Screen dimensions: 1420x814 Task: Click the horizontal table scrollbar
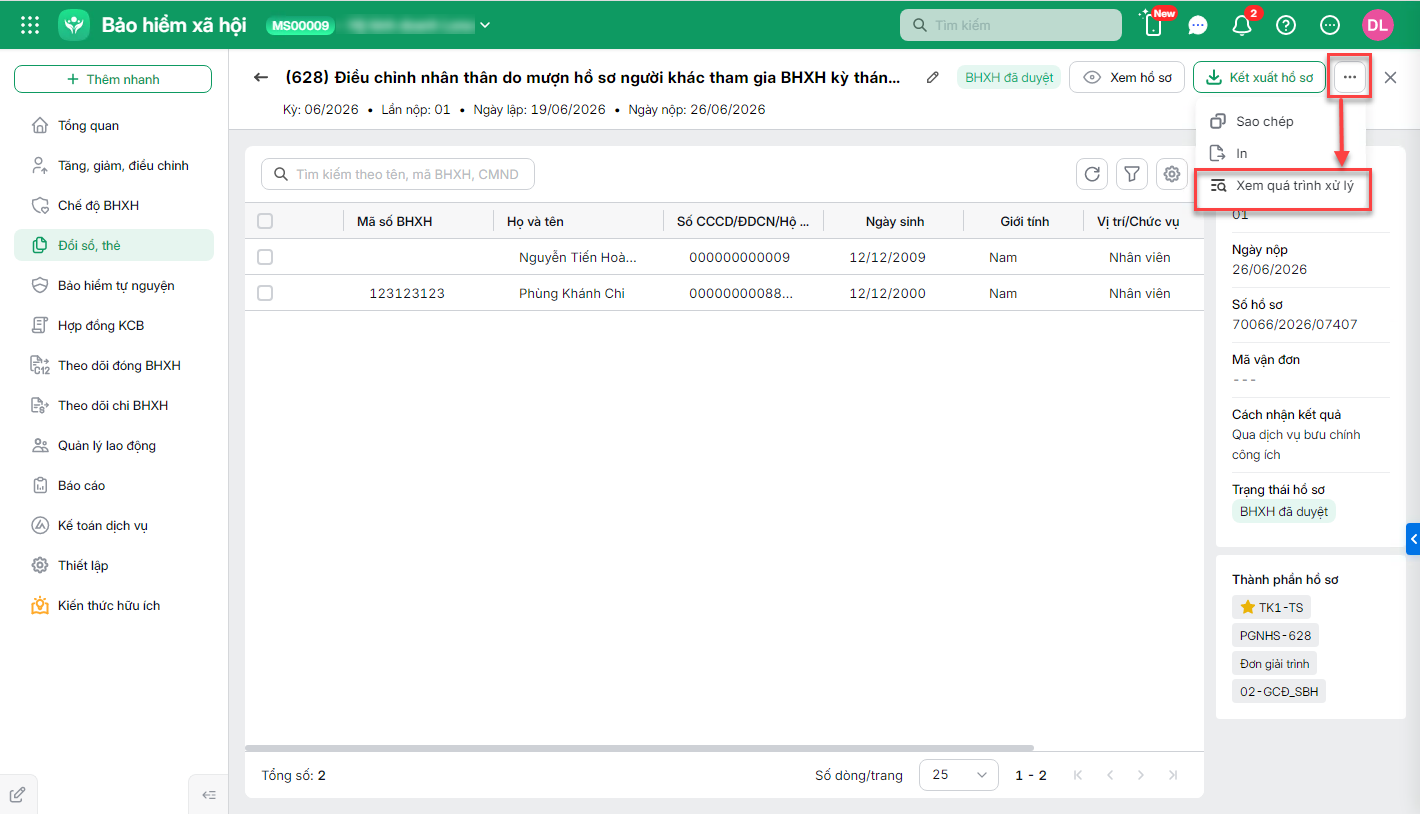639,747
